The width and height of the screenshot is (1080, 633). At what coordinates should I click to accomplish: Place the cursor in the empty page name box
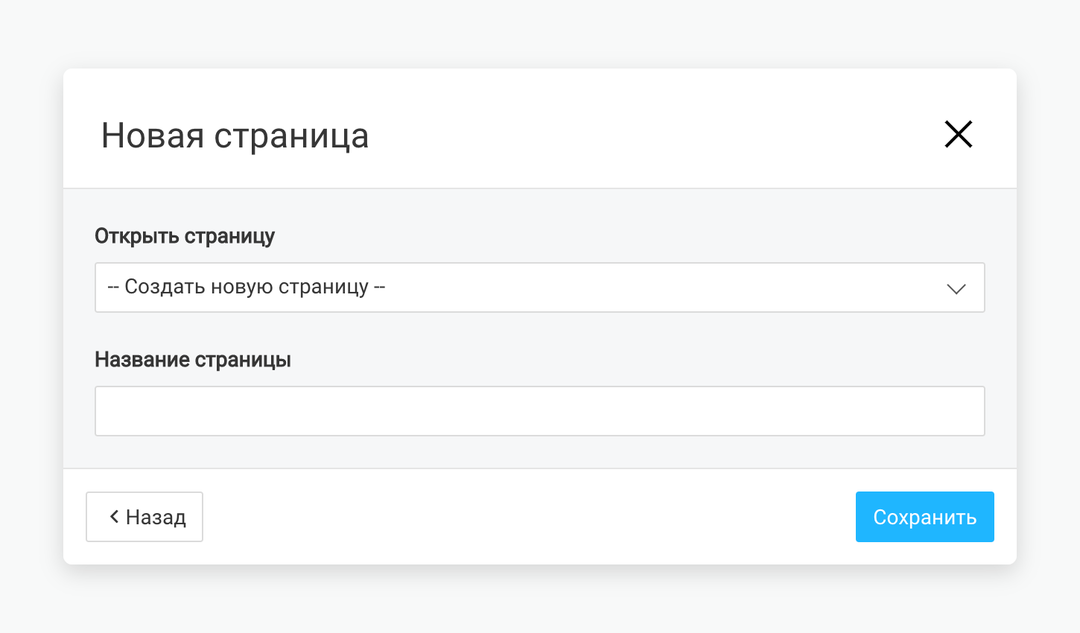pyautogui.click(x=539, y=411)
